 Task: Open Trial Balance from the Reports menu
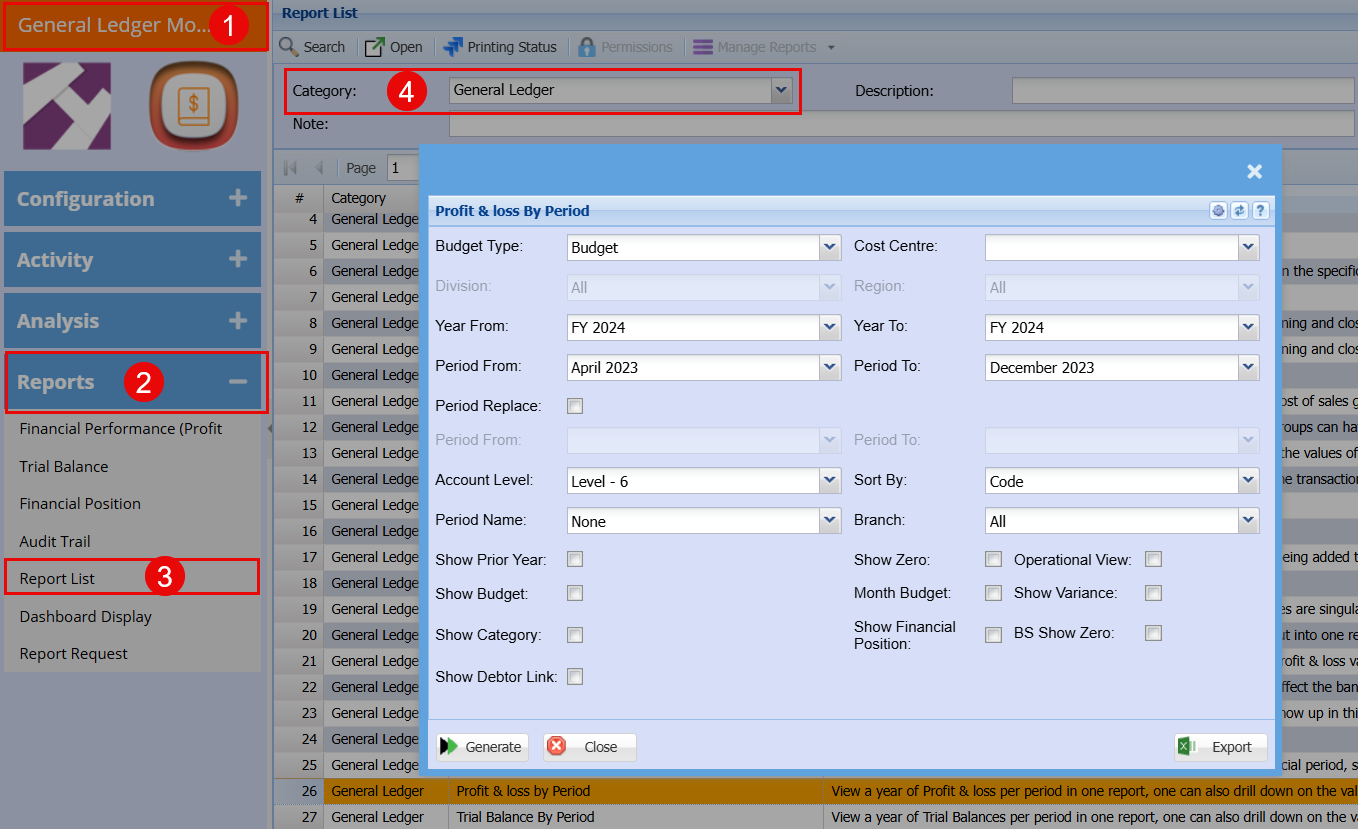[64, 466]
